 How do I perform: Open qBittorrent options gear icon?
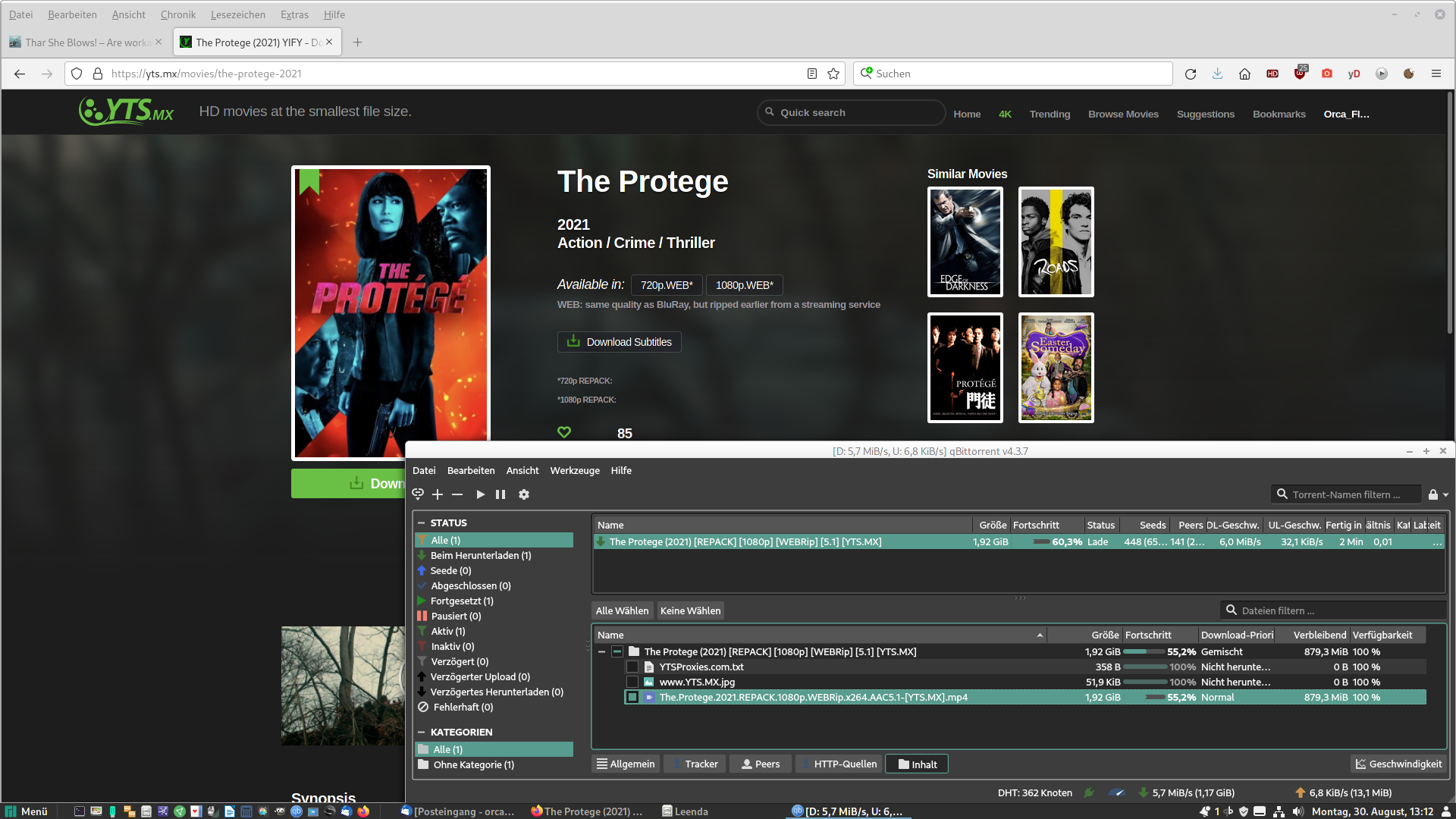point(524,494)
